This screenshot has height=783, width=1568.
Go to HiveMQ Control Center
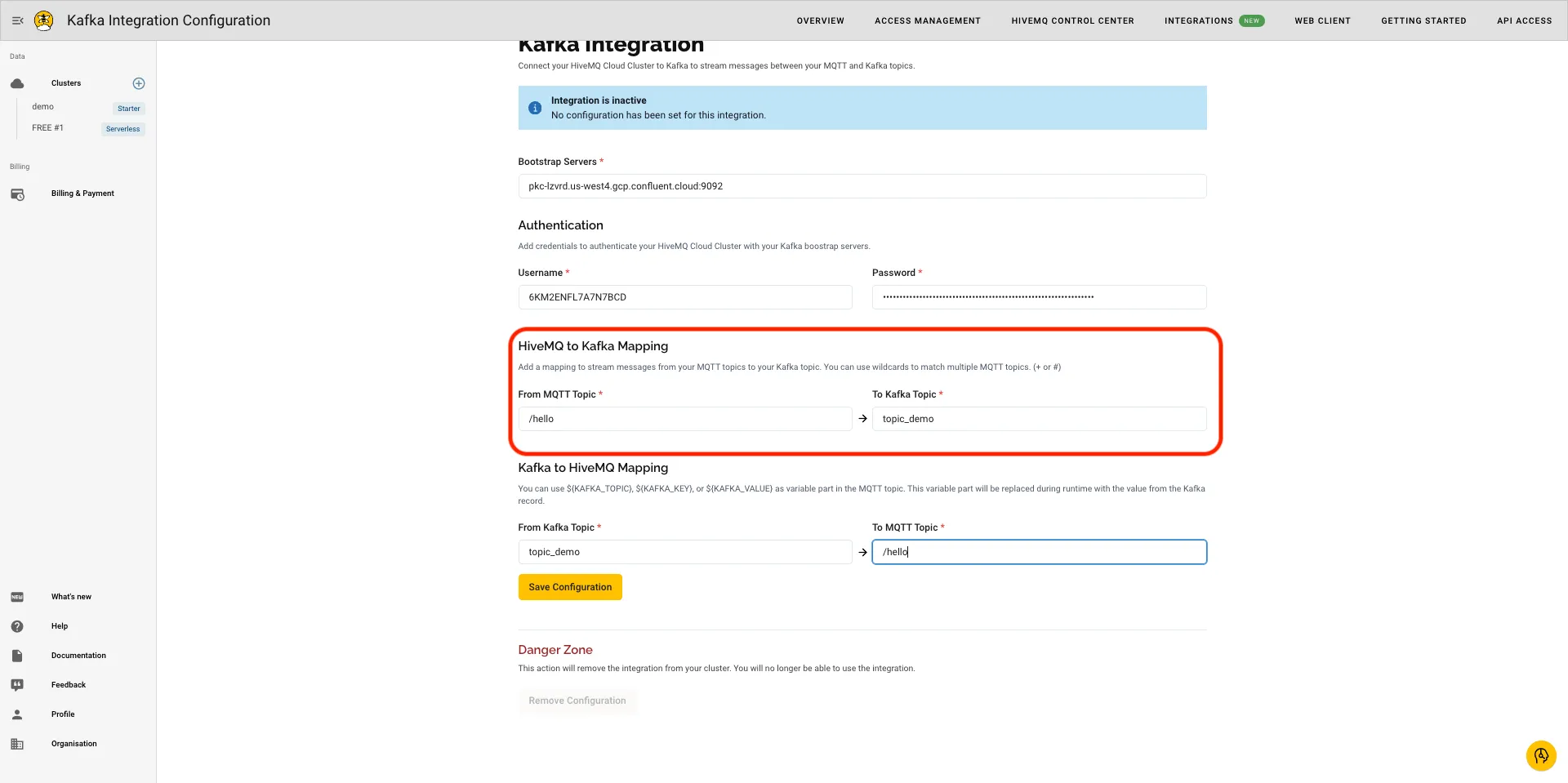(x=1072, y=21)
